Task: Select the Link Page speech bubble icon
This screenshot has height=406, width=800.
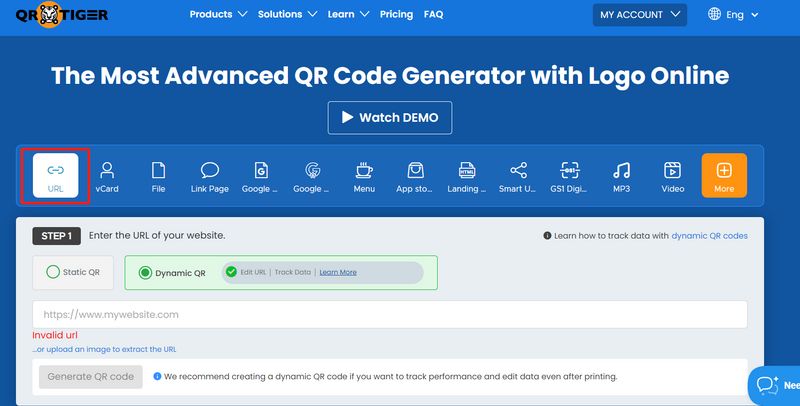Action: 210,170
